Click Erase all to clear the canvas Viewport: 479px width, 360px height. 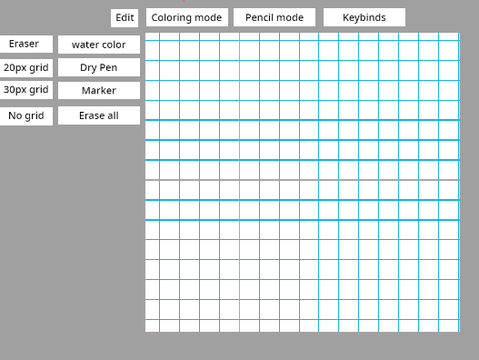tap(99, 115)
